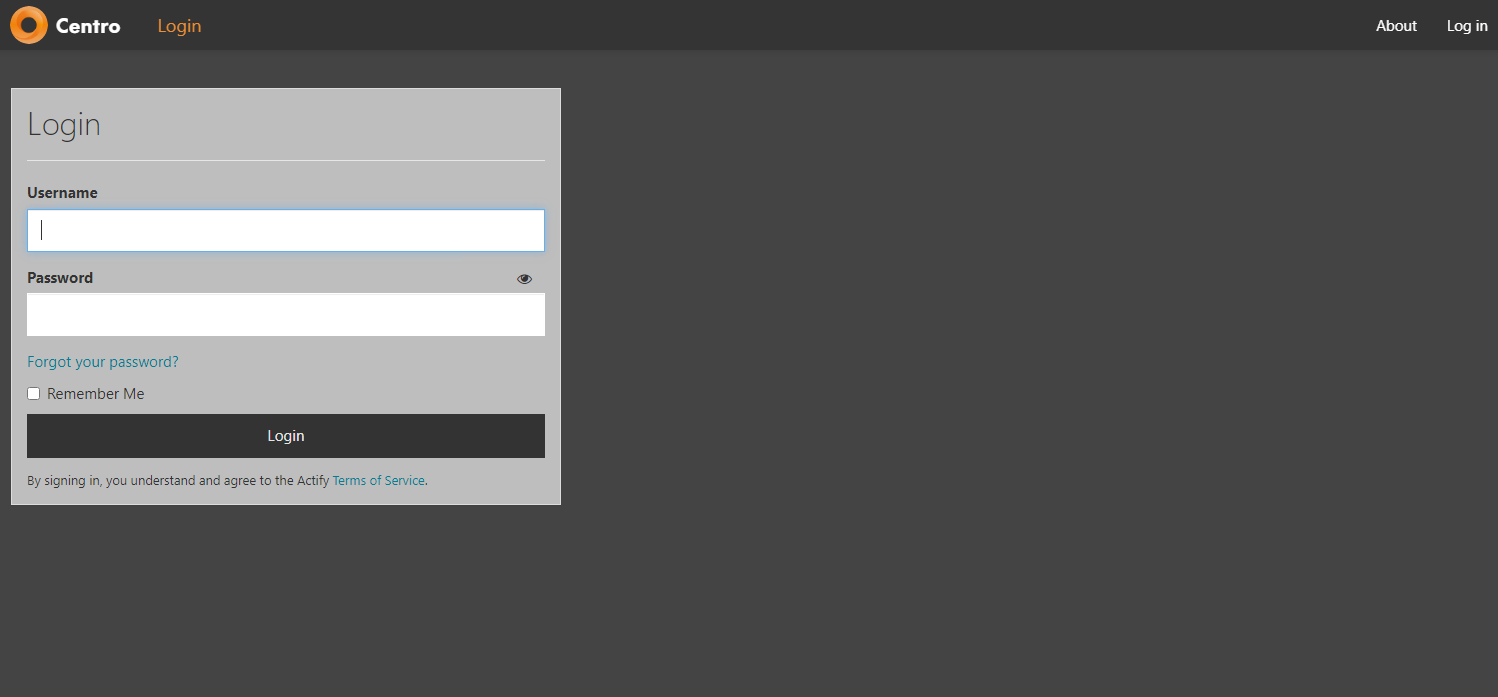Viewport: 1498px width, 697px height.
Task: Open the Terms of Service link
Action: (379, 481)
